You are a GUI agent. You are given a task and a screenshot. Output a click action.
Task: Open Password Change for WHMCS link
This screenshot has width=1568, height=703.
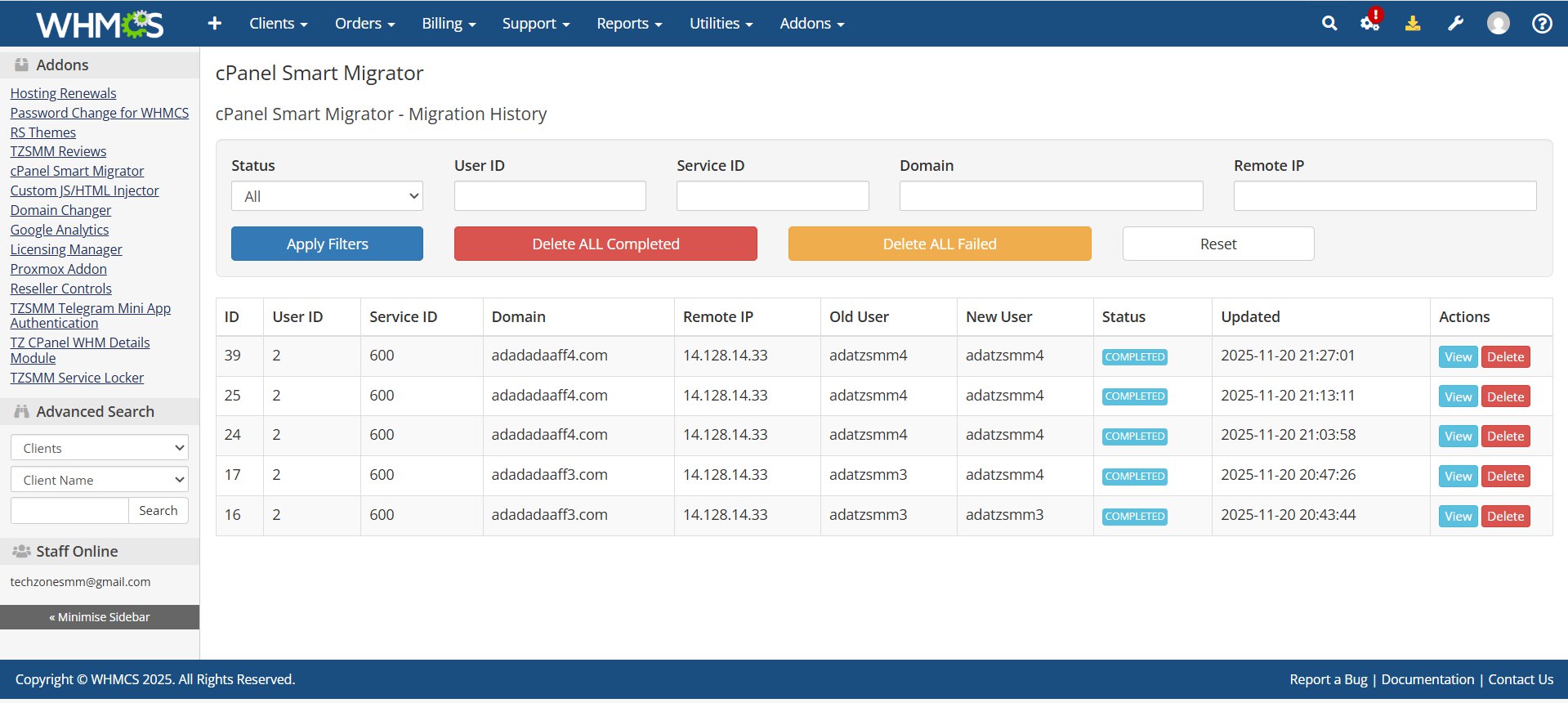tap(99, 113)
